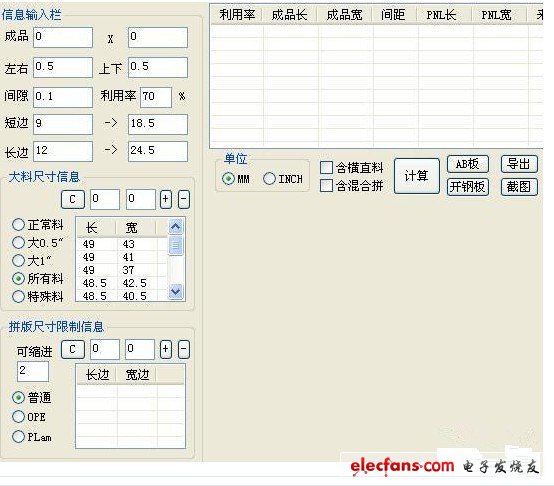554x486 pixels.
Task: Select the 正常料 radio option
Action: [x=18, y=224]
